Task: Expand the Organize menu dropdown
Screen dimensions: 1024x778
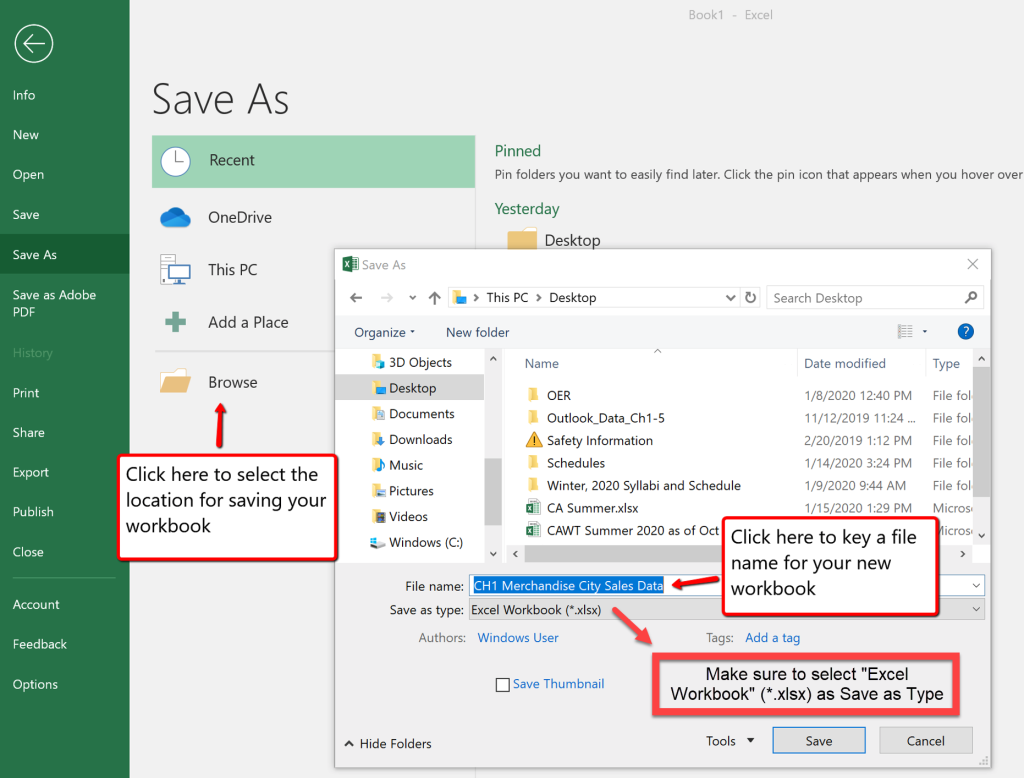Action: (383, 331)
